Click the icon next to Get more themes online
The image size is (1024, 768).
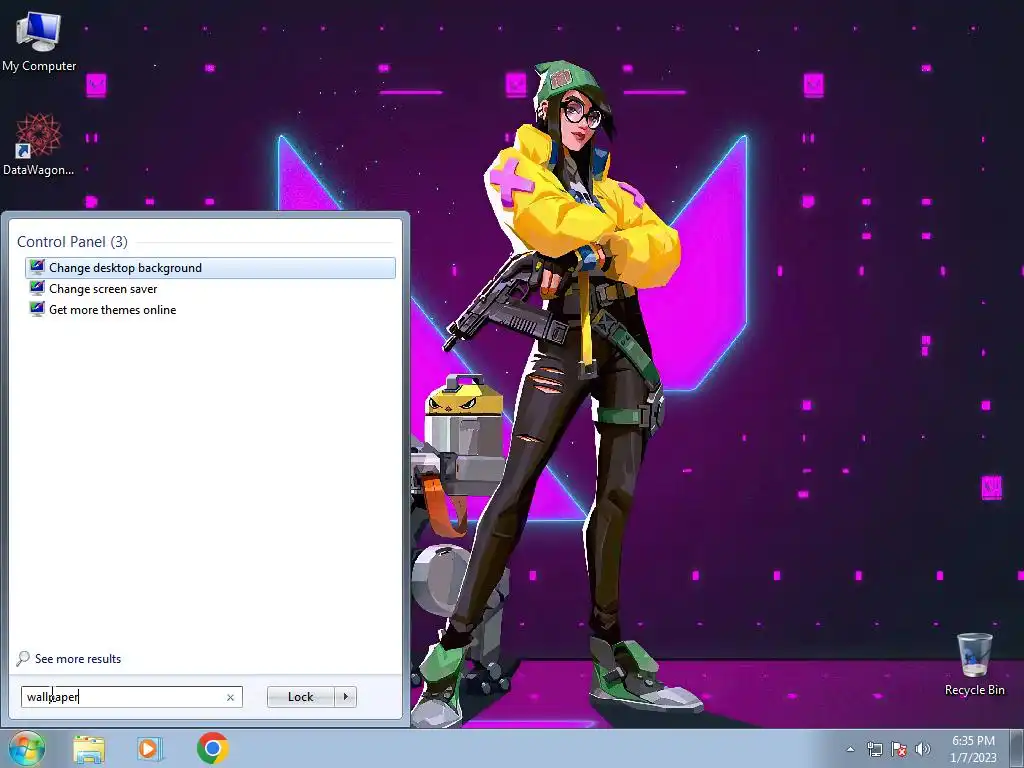37,309
